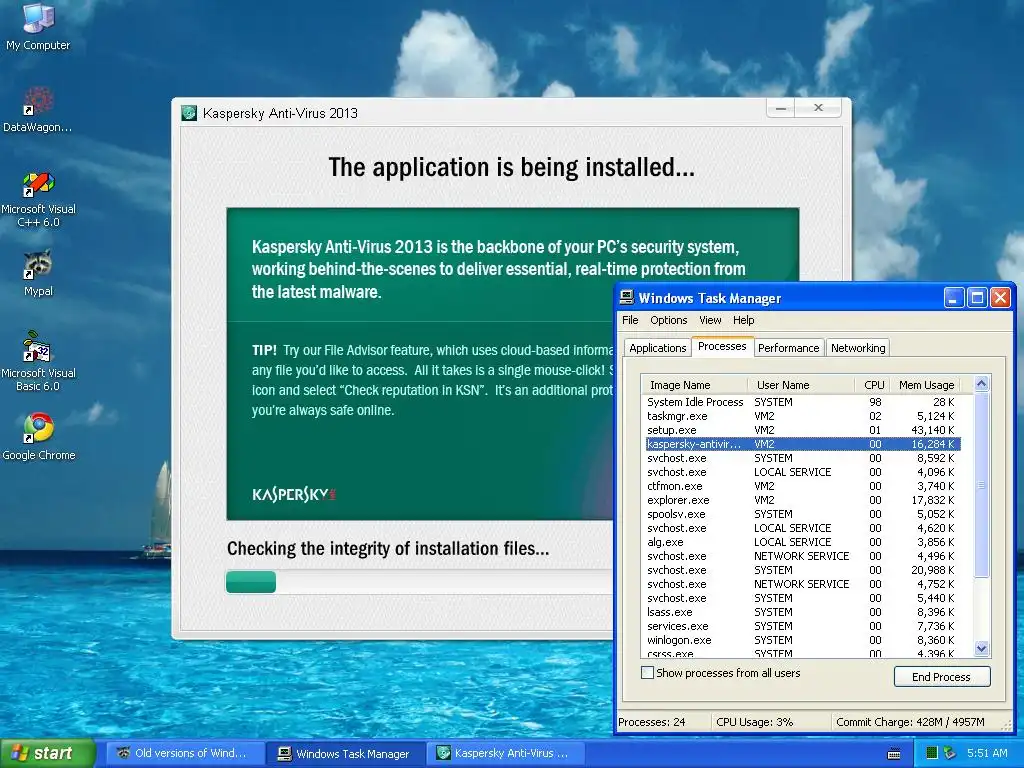Click the green CPU meter tray icon
1024x768 pixels.
click(x=931, y=753)
